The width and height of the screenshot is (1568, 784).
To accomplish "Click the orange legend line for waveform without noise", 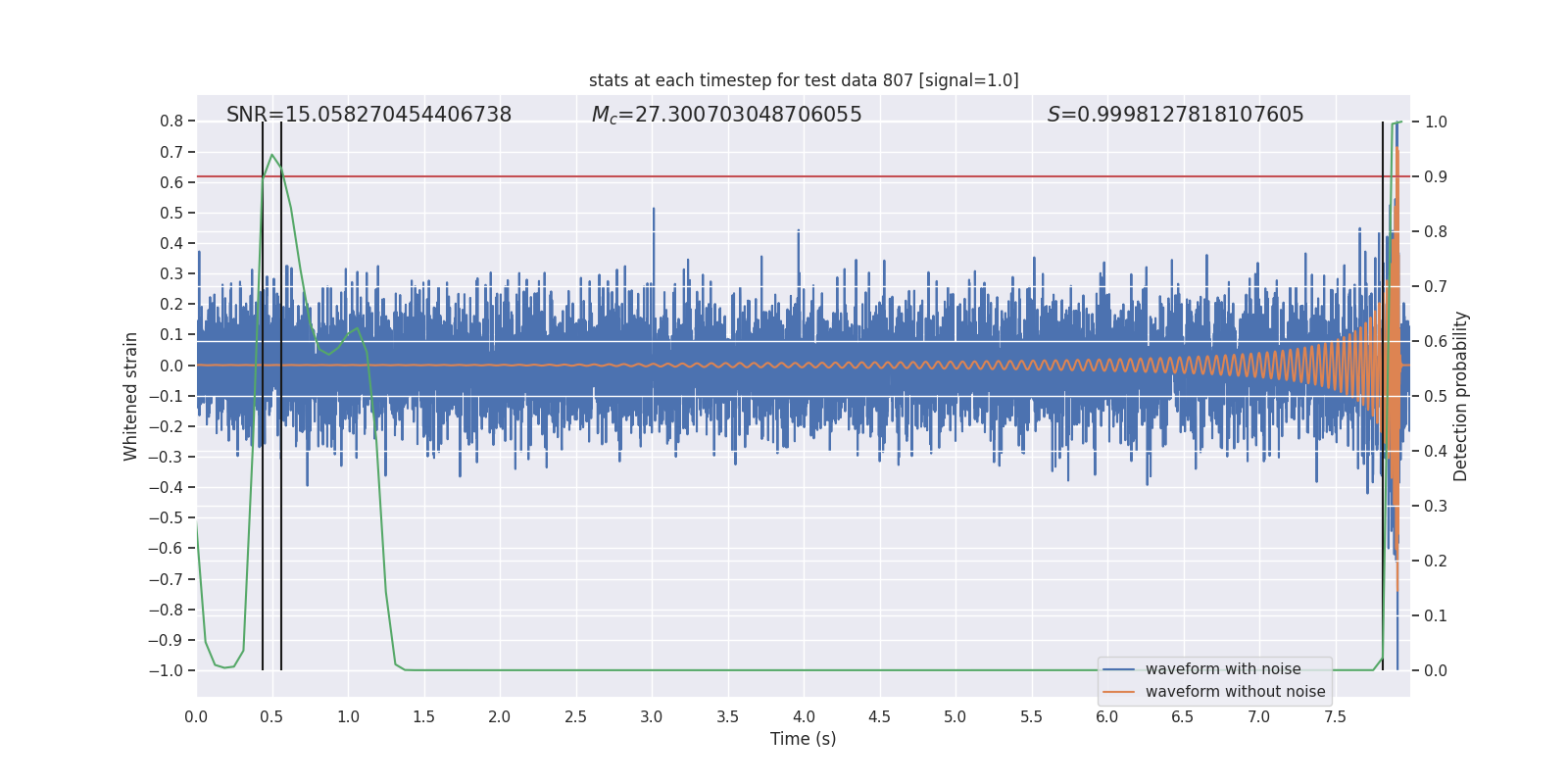I will (x=1118, y=692).
